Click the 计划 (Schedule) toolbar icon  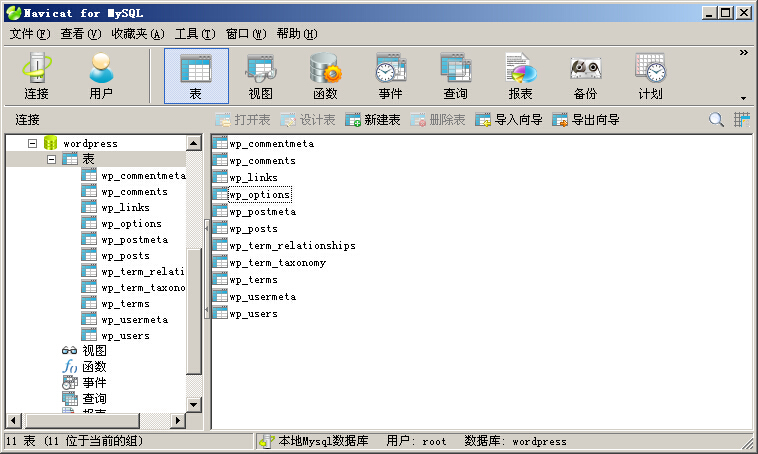click(x=650, y=76)
